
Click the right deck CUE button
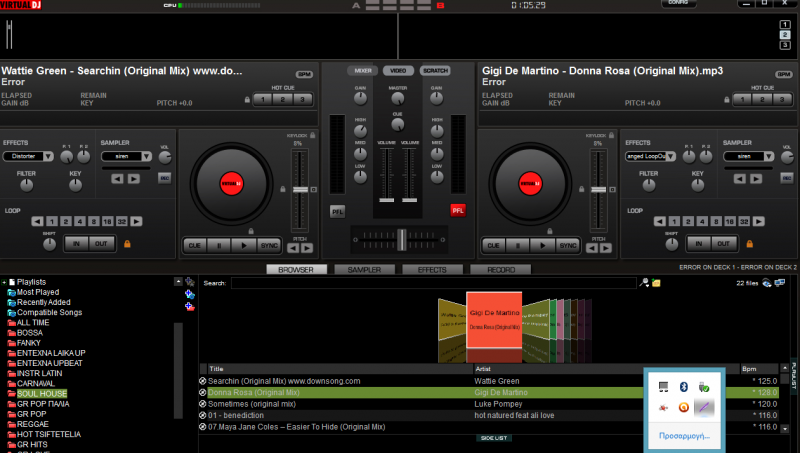tap(493, 245)
